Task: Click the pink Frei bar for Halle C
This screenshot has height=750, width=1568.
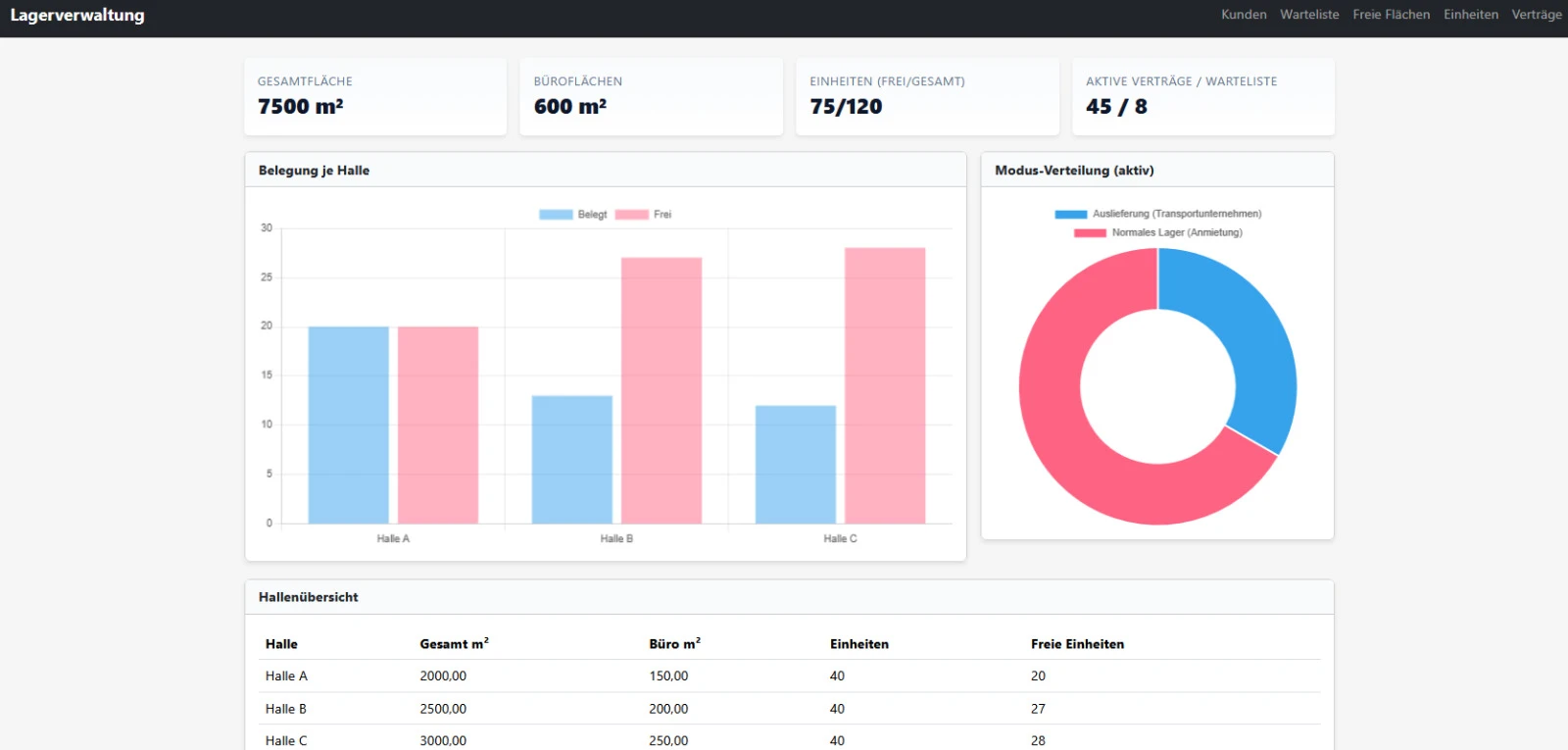Action: (x=884, y=385)
